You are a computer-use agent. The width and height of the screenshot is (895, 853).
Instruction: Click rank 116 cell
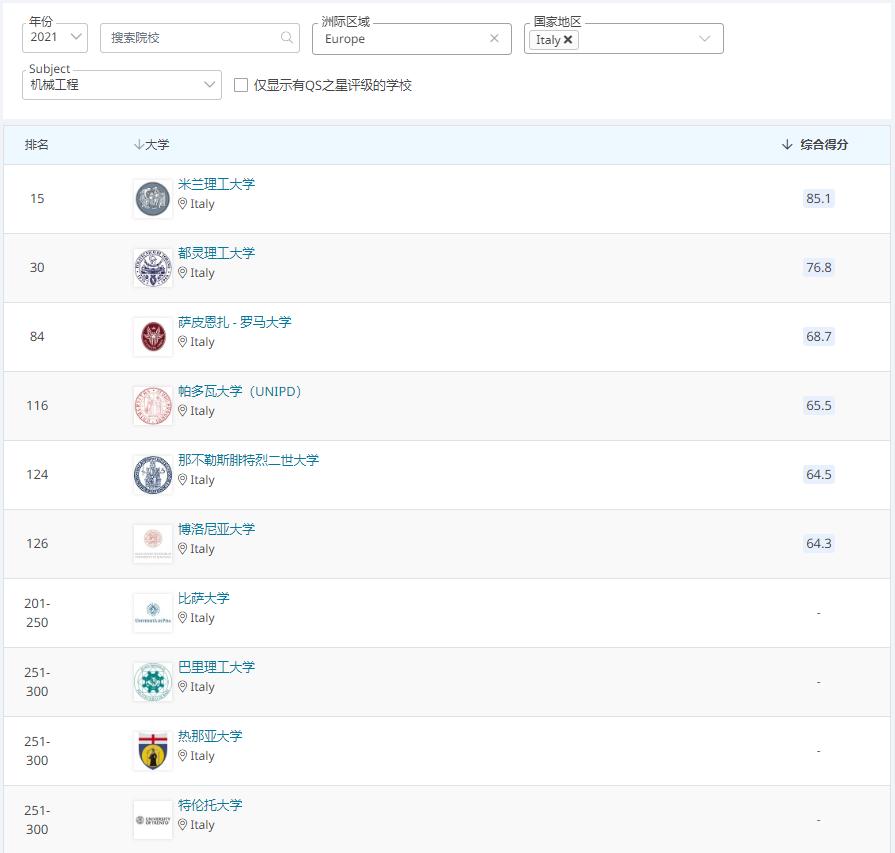[37, 406]
